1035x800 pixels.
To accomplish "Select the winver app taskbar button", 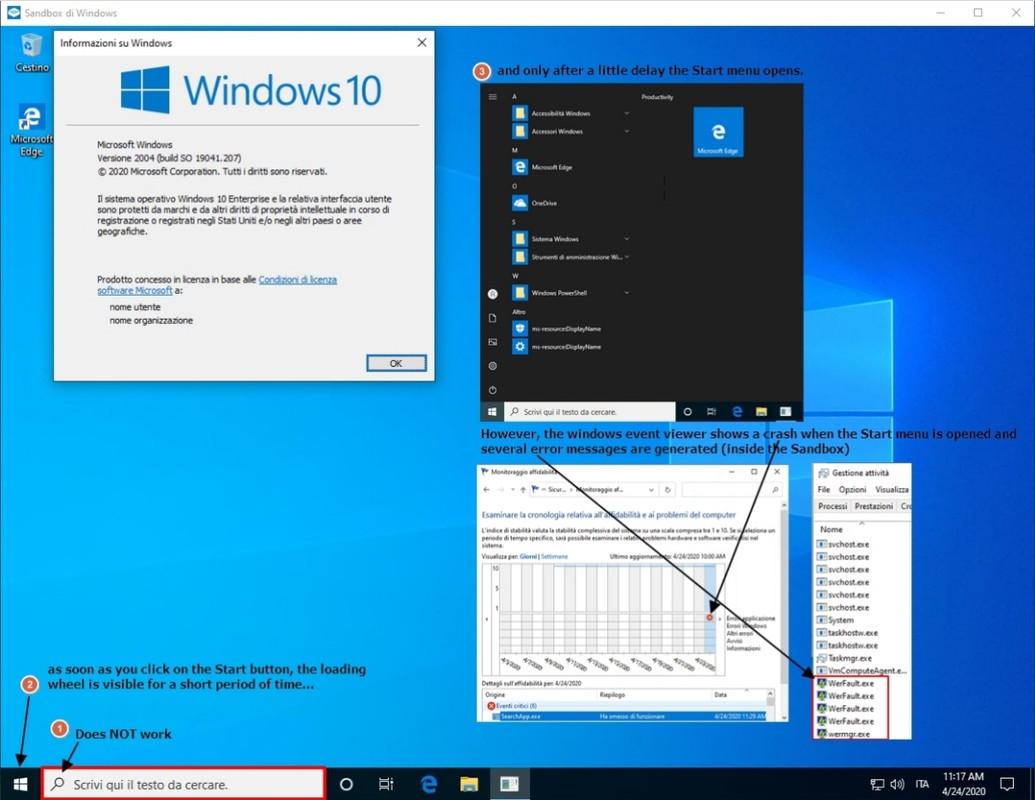I will coord(509,784).
